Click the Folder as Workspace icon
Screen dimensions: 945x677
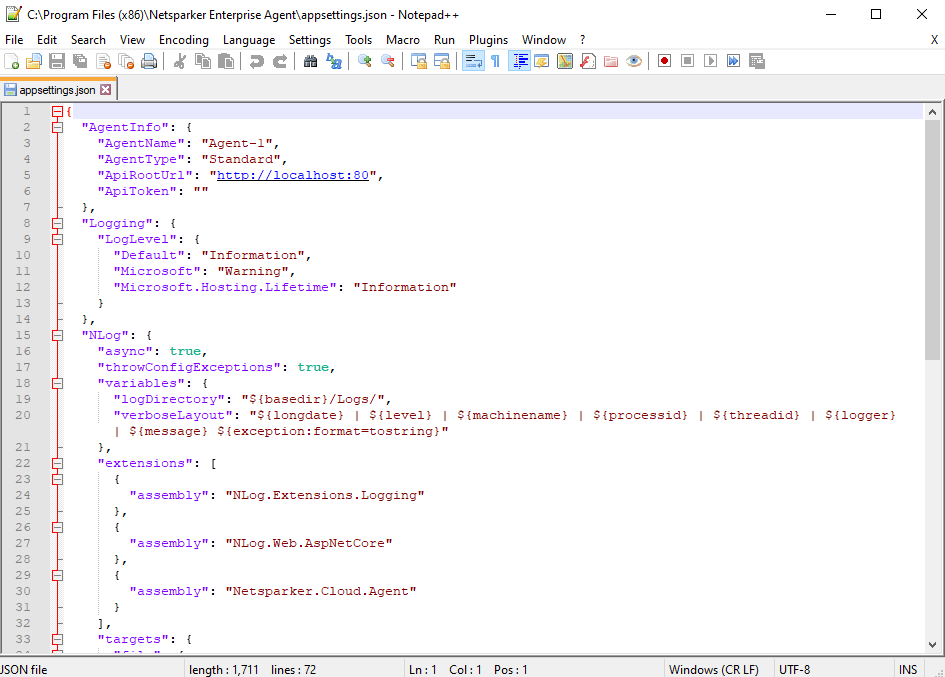point(611,61)
